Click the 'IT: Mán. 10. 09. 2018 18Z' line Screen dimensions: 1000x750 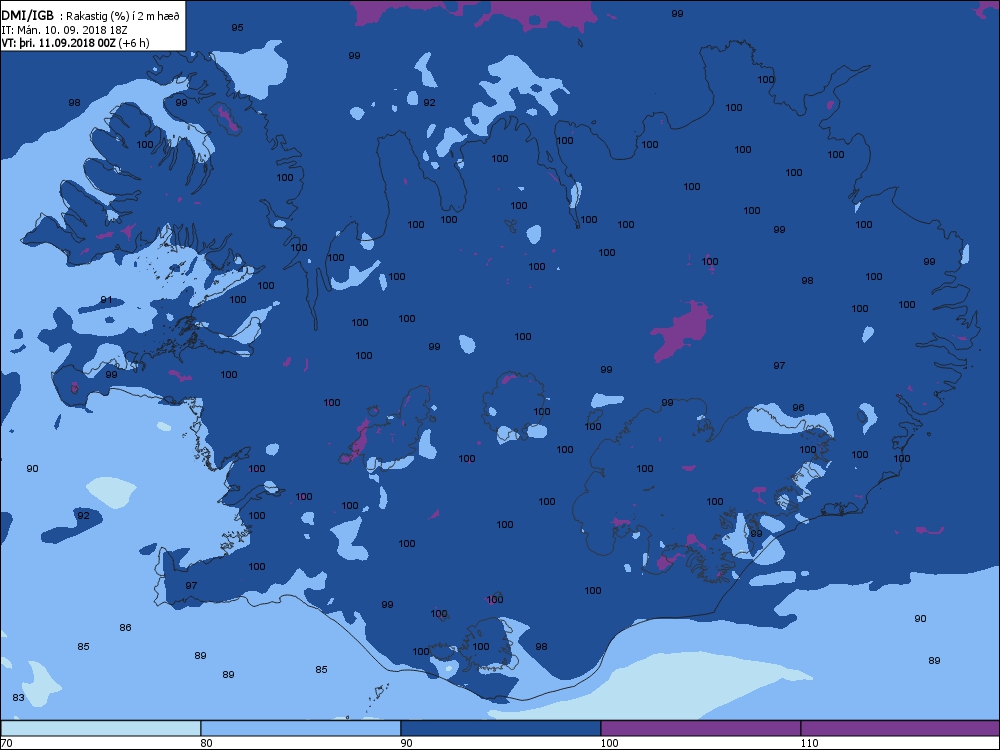coord(65,29)
